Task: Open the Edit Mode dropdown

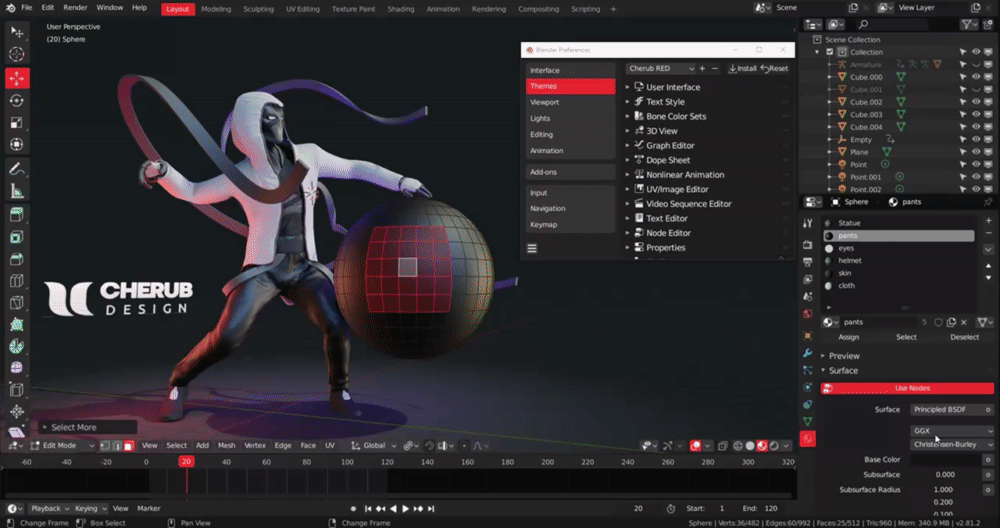Action: 62,446
